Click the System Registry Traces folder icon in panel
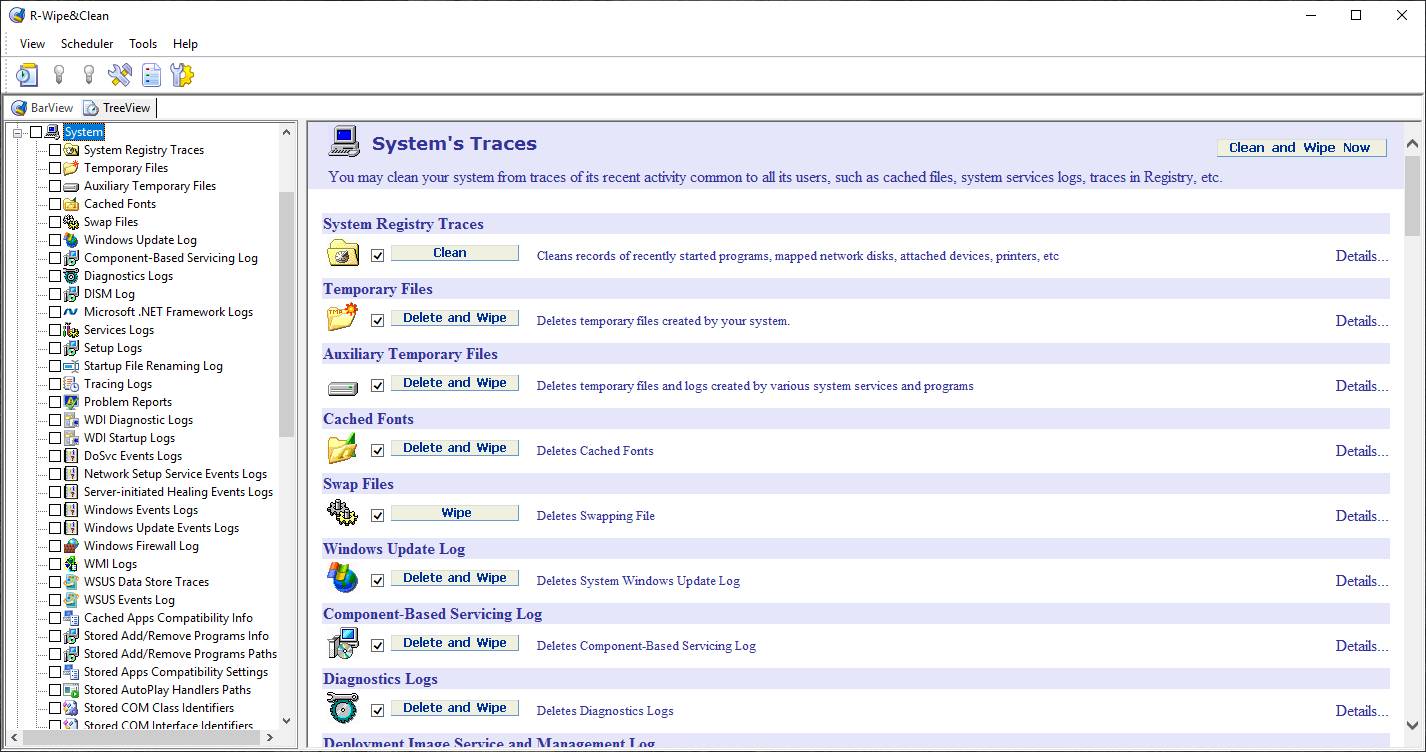 tap(343, 254)
